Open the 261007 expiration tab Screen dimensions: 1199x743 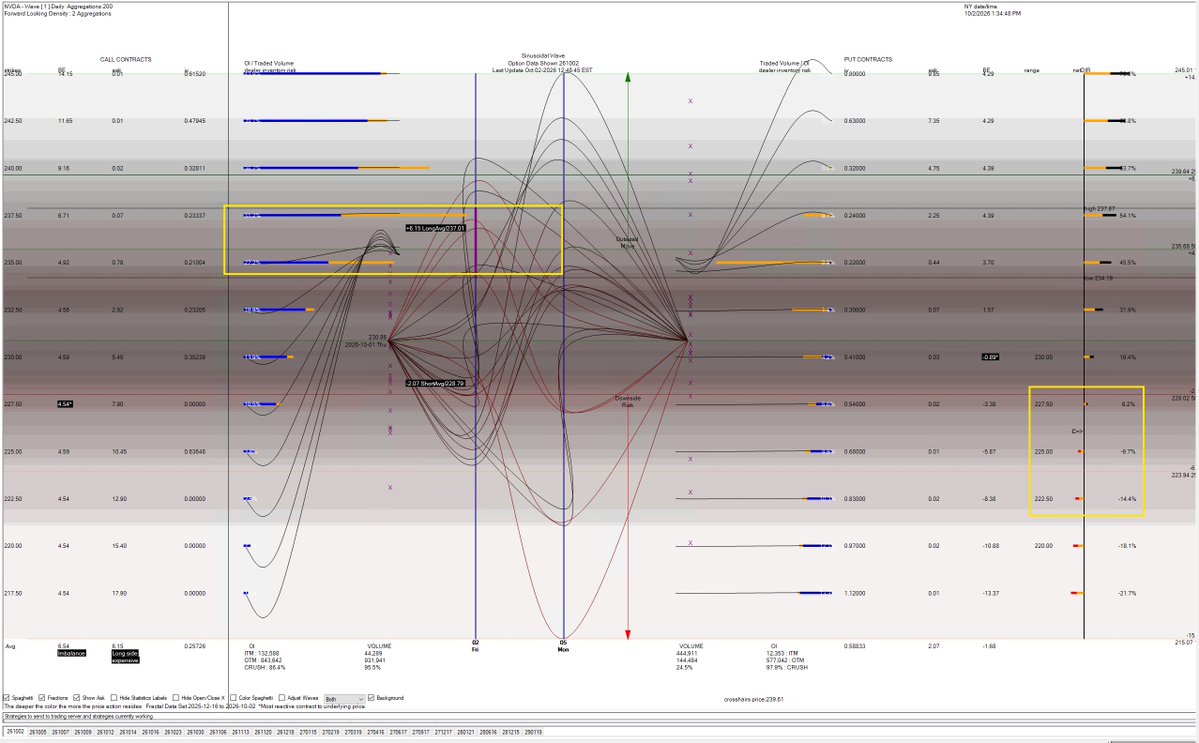tap(60, 732)
